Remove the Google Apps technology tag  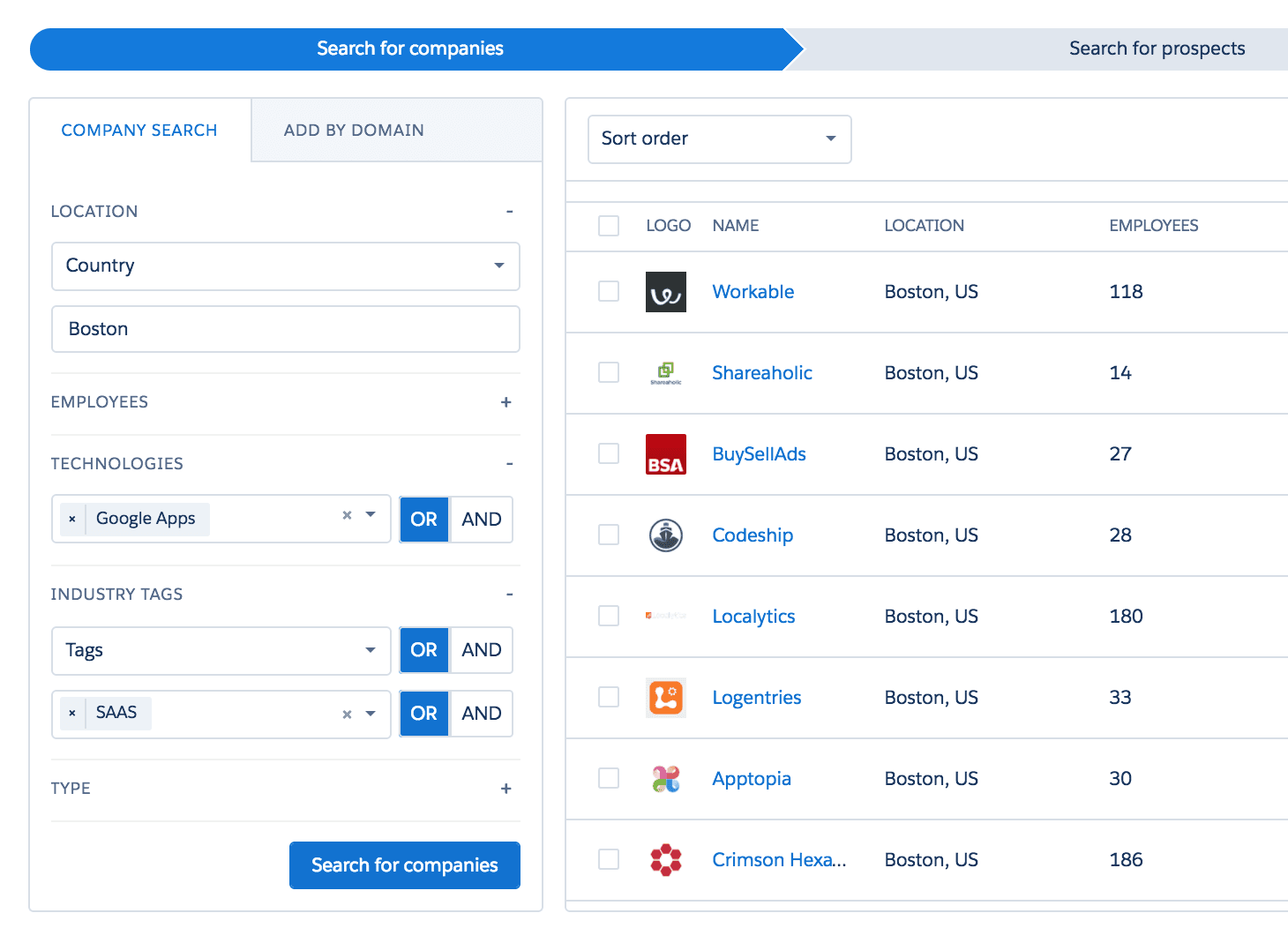point(72,520)
